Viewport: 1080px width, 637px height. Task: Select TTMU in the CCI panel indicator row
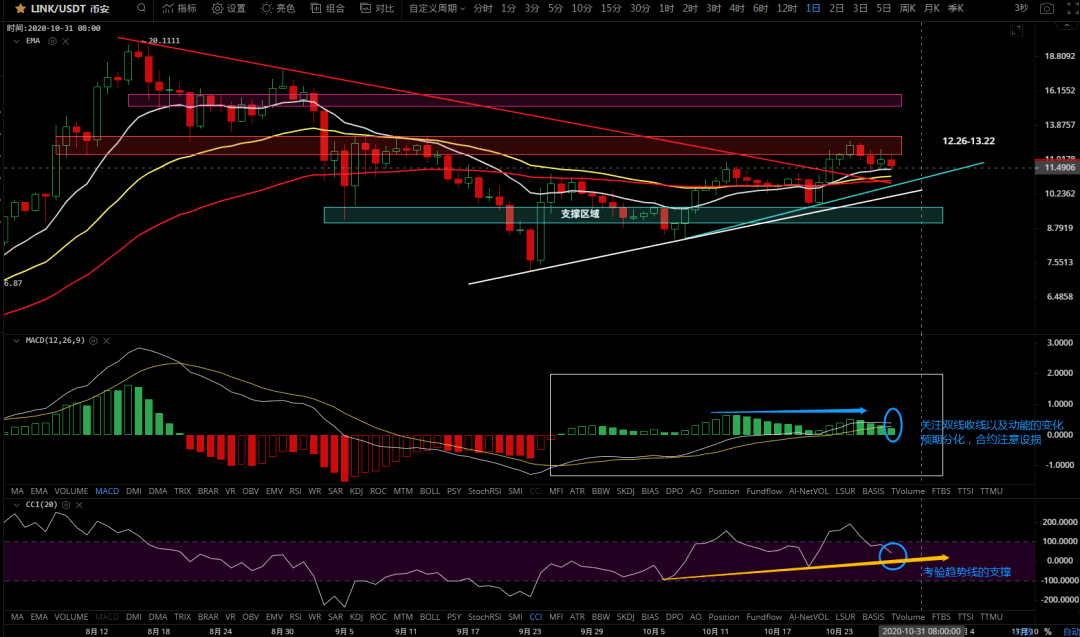[x=991, y=617]
